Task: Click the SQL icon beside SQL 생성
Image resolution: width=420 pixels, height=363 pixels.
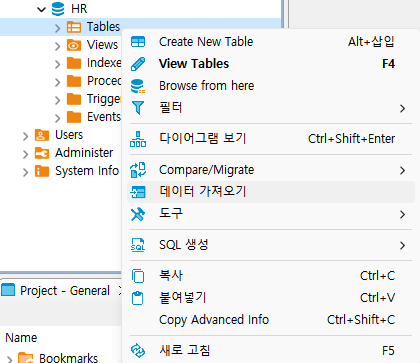Action: click(138, 245)
